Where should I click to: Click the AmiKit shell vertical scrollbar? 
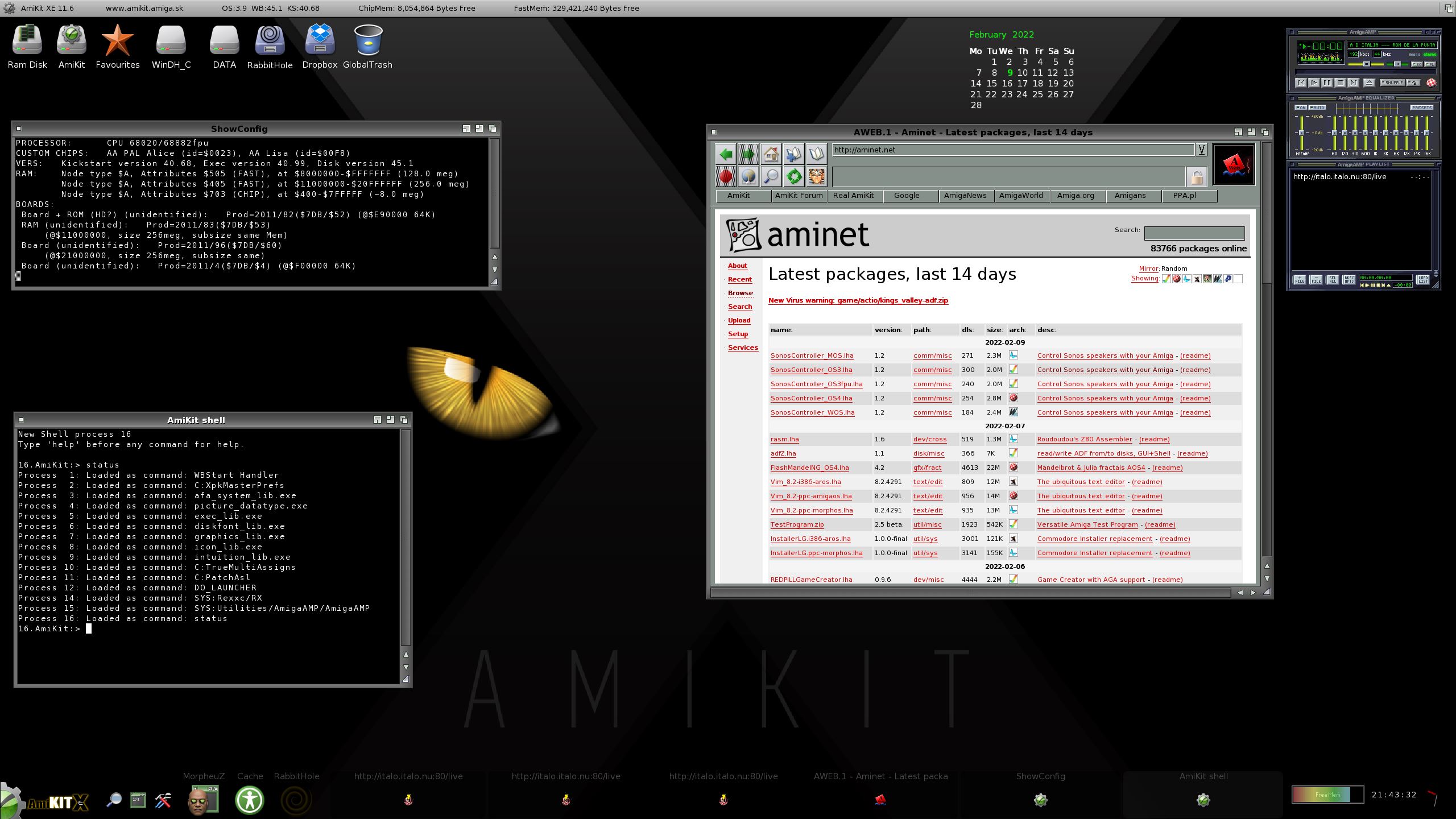(x=406, y=537)
